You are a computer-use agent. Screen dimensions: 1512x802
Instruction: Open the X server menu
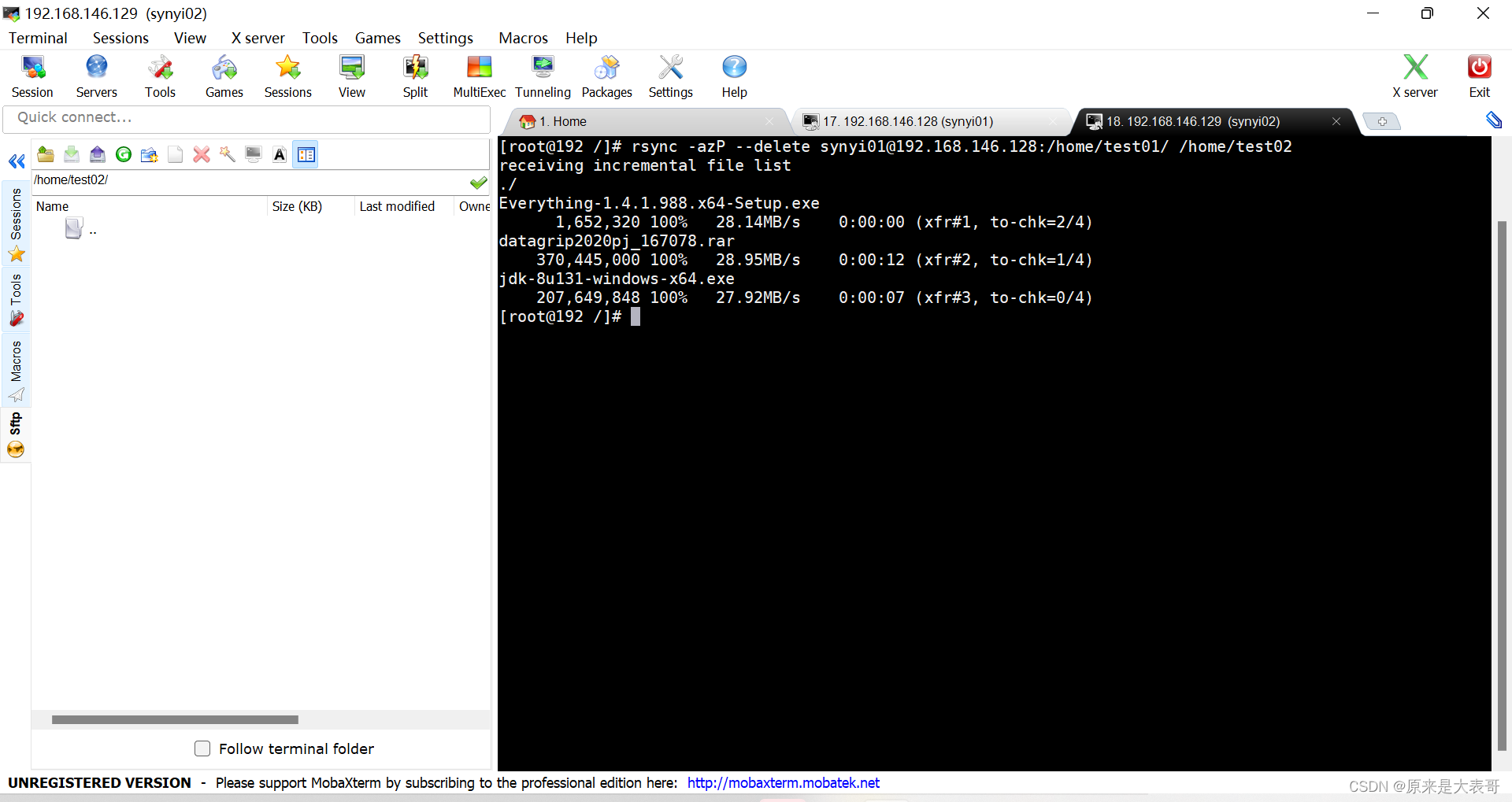point(258,38)
